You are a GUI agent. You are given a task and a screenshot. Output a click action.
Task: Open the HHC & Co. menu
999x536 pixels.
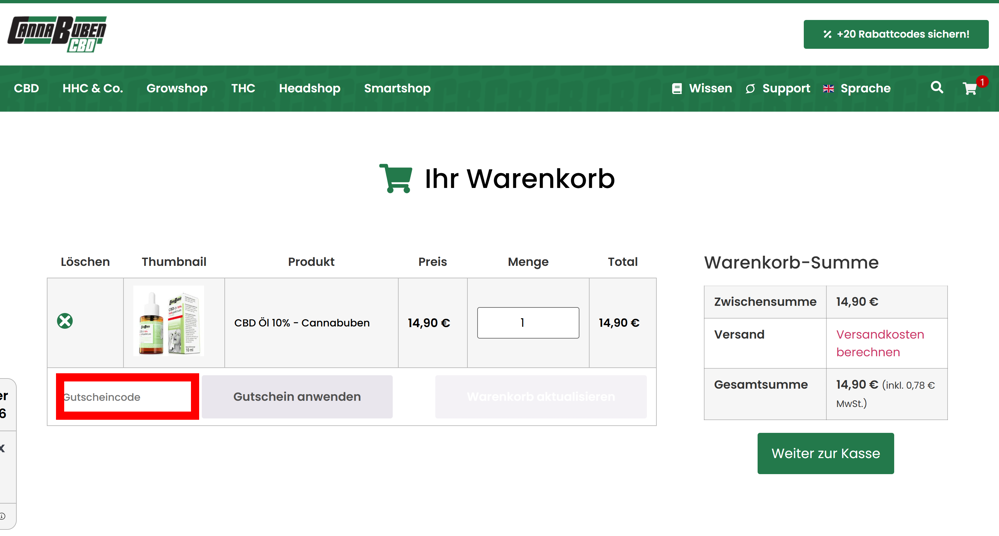tap(92, 89)
